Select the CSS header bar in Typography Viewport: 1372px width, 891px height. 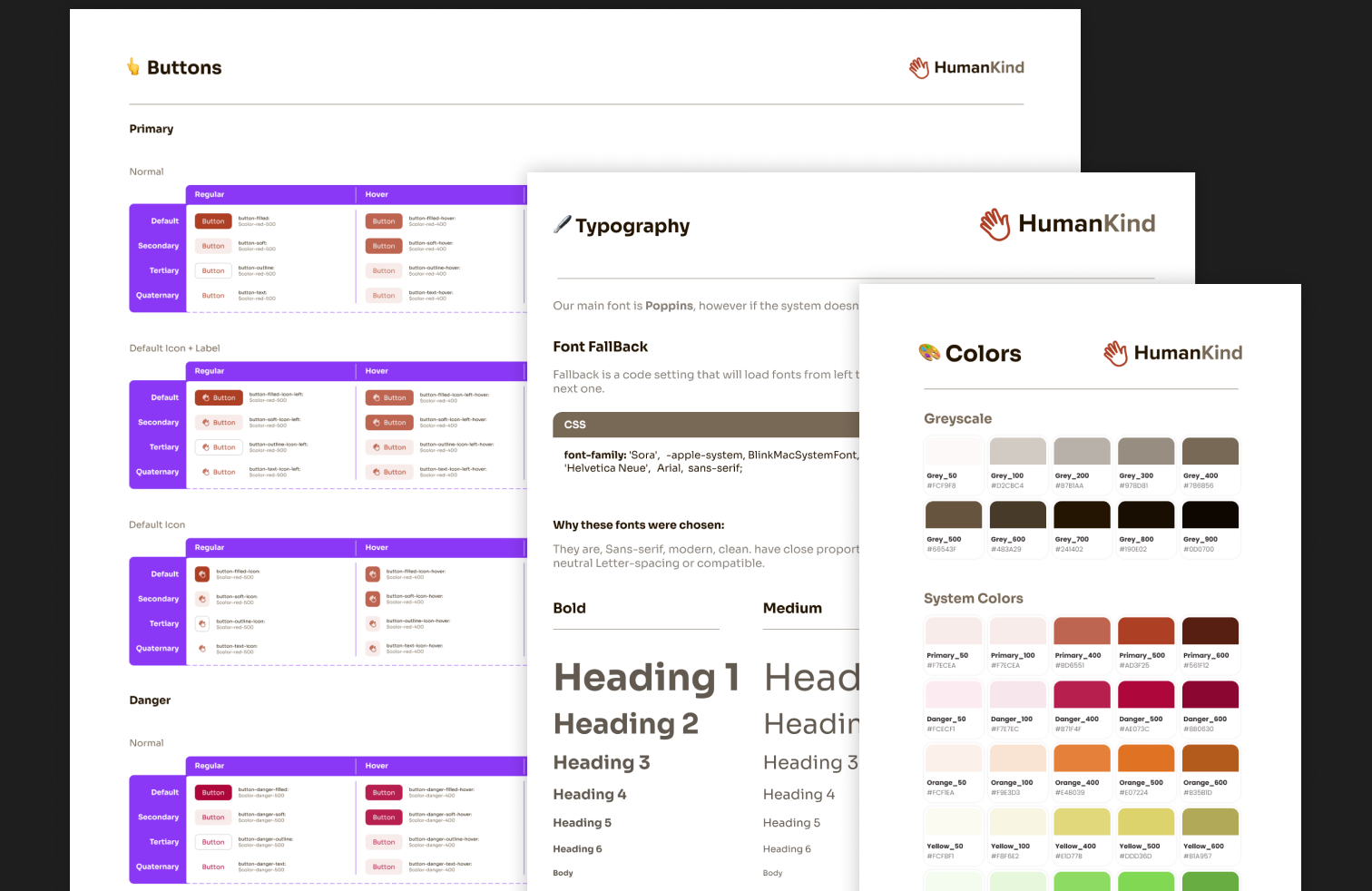tap(706, 425)
